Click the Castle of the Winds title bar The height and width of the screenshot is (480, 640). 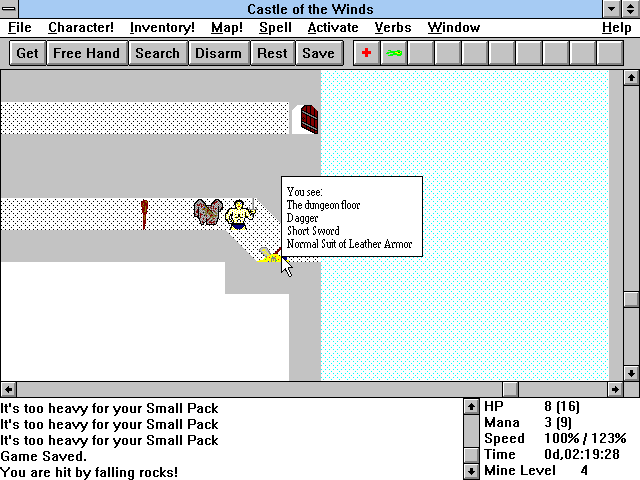(310, 9)
